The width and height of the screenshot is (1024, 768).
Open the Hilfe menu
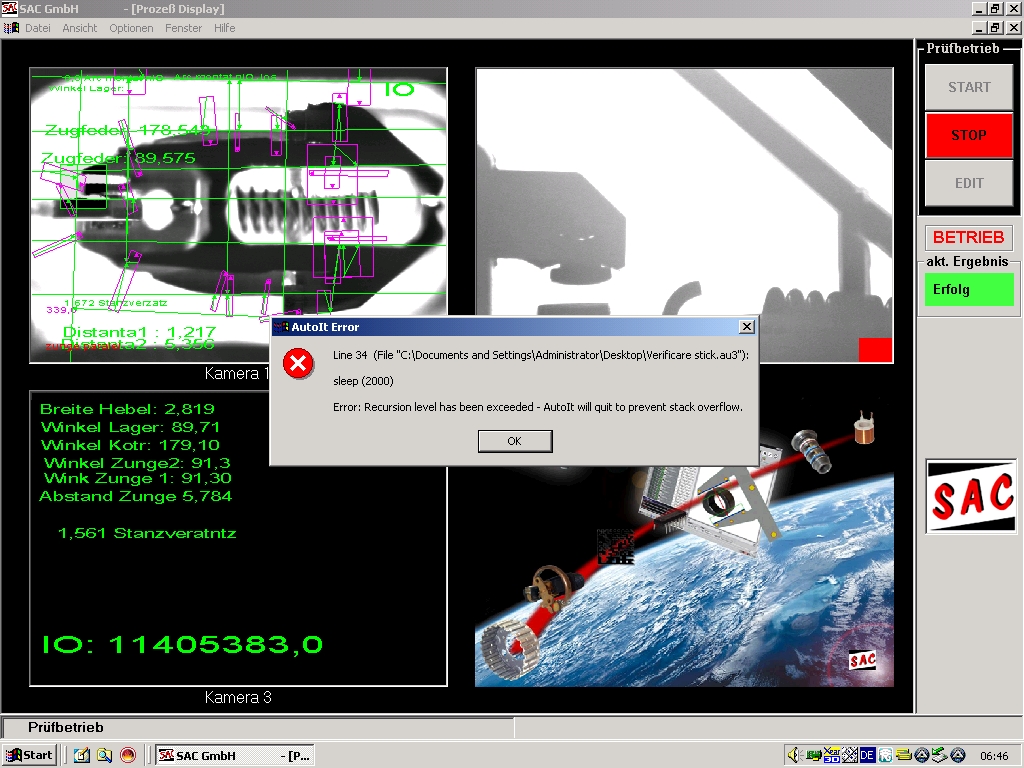coord(225,28)
